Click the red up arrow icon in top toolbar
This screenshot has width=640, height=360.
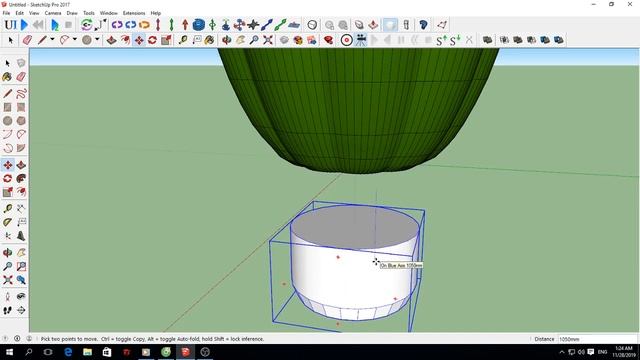click(185, 25)
